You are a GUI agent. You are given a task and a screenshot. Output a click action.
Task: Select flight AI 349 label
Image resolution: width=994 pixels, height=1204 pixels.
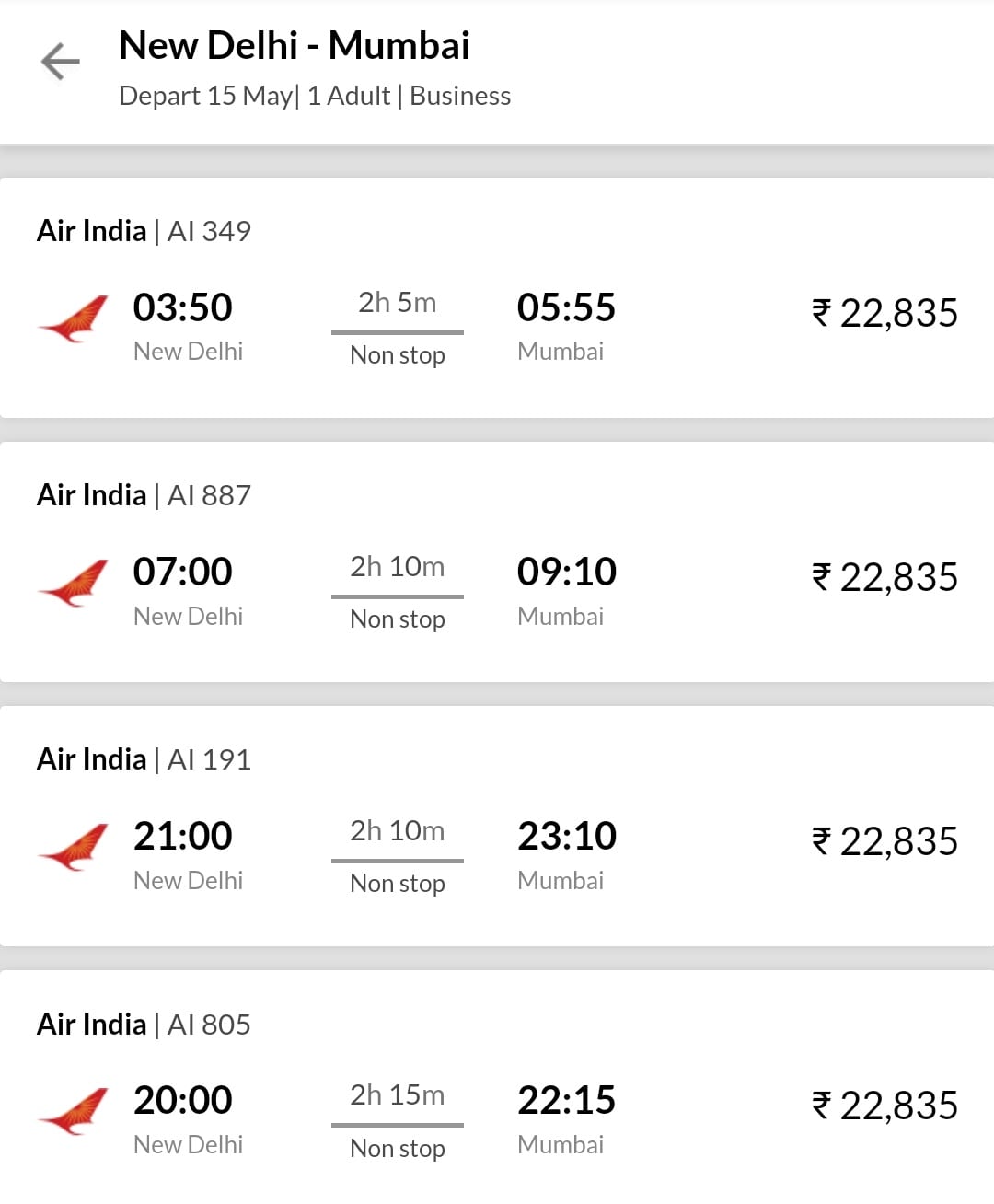144,231
